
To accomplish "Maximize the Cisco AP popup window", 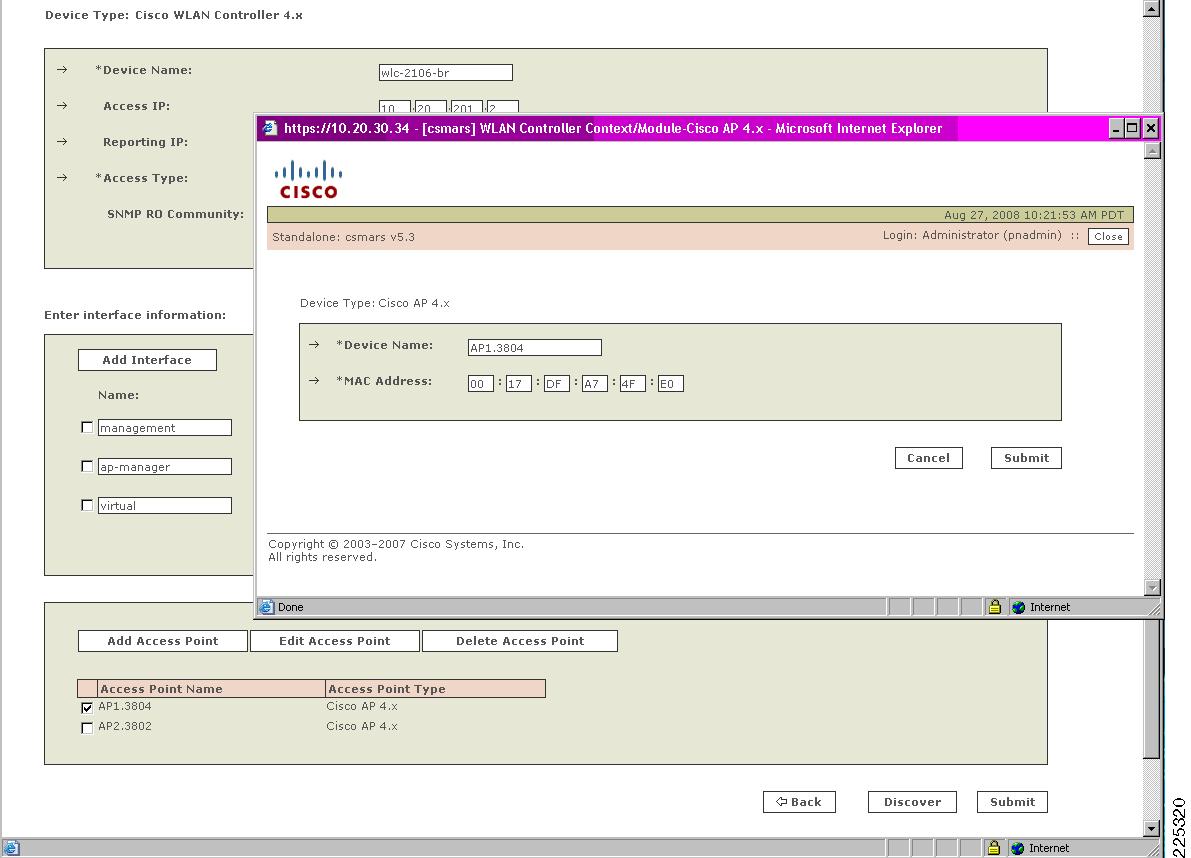I will tap(1132, 128).
